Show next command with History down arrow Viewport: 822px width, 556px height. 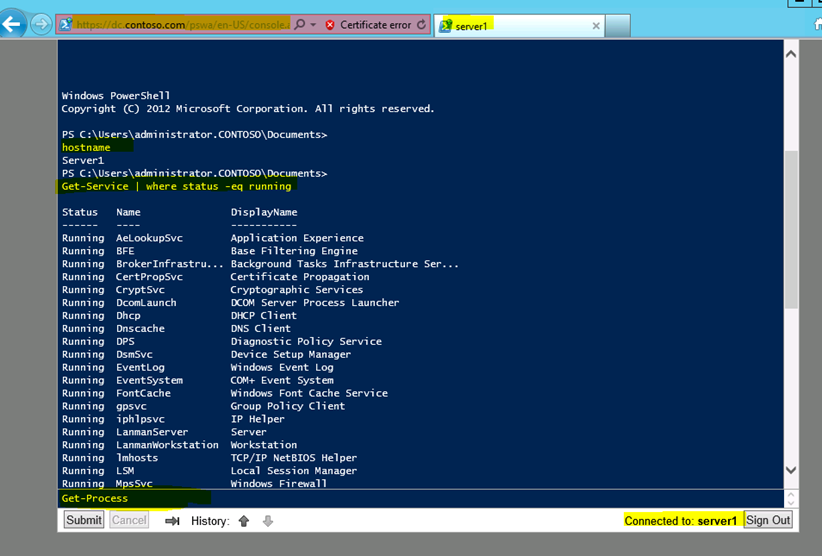coord(268,521)
